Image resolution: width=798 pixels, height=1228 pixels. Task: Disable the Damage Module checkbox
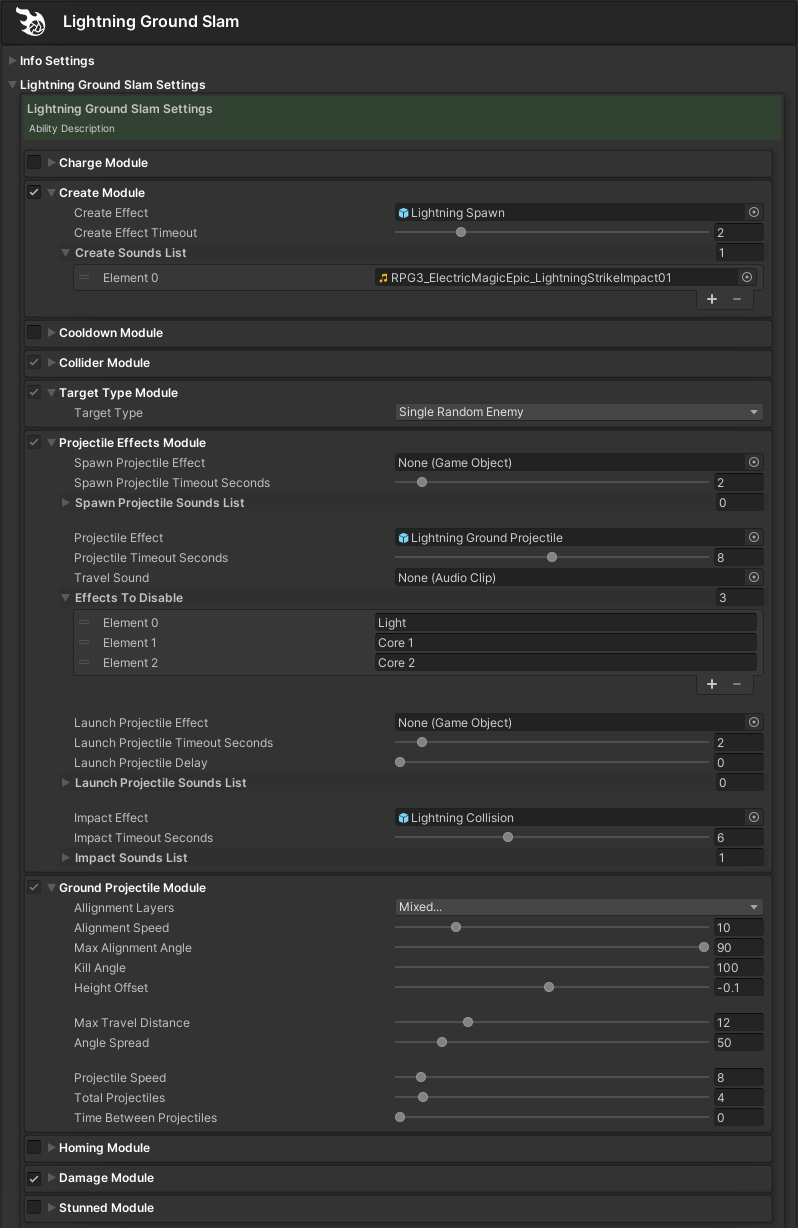pyautogui.click(x=34, y=1178)
